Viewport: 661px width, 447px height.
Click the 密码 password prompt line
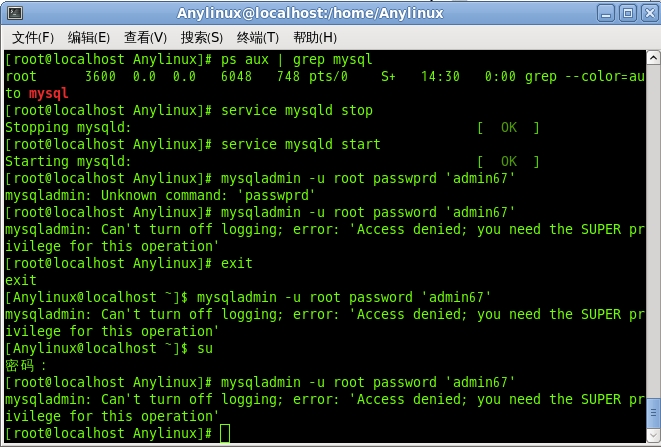[x=25, y=365]
